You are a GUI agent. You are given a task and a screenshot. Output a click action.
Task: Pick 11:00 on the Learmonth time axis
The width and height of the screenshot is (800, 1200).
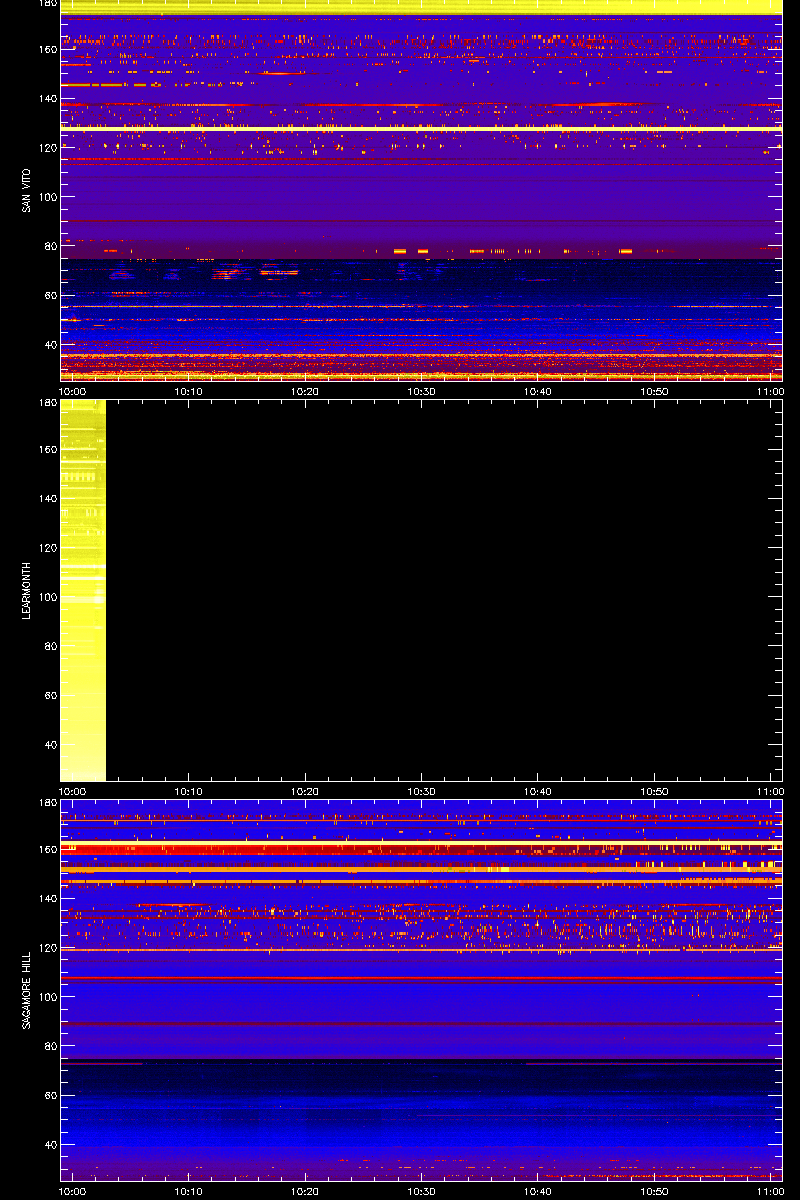[770, 791]
